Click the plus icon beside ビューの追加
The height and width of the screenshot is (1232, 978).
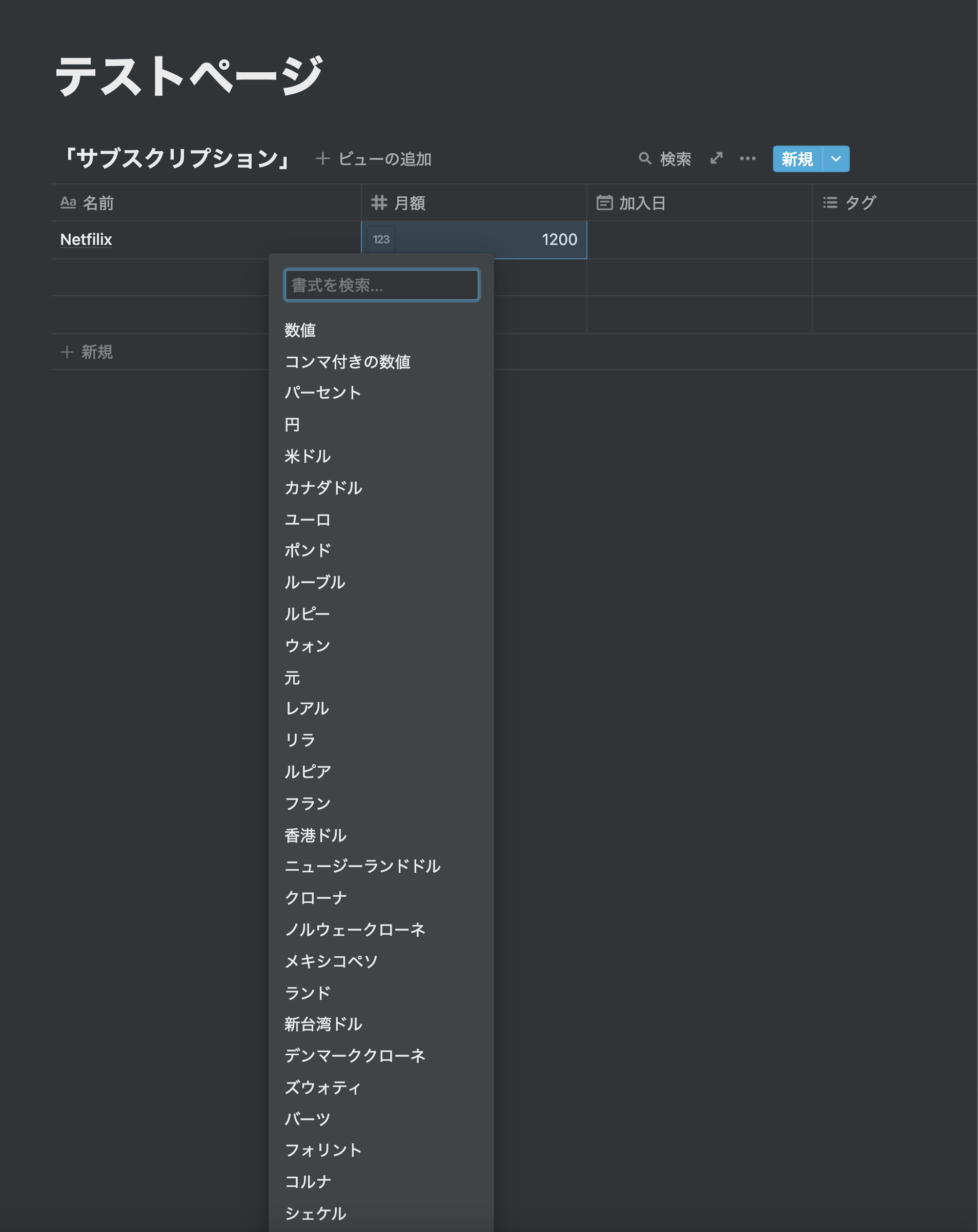323,159
